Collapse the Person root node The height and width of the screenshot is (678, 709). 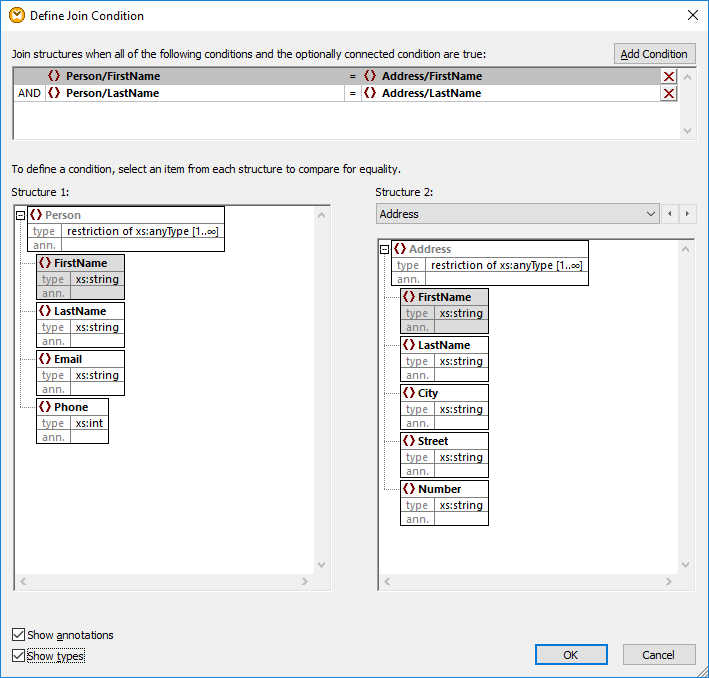(21, 215)
